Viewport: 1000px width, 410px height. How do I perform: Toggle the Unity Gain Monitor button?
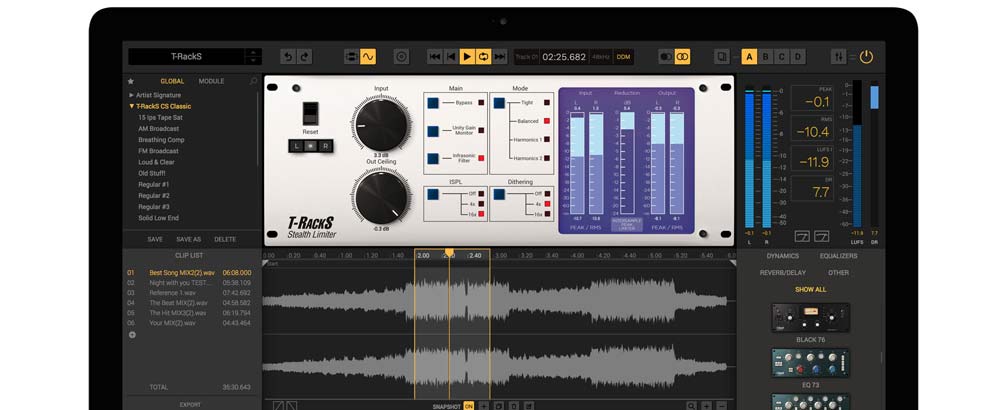[433, 131]
